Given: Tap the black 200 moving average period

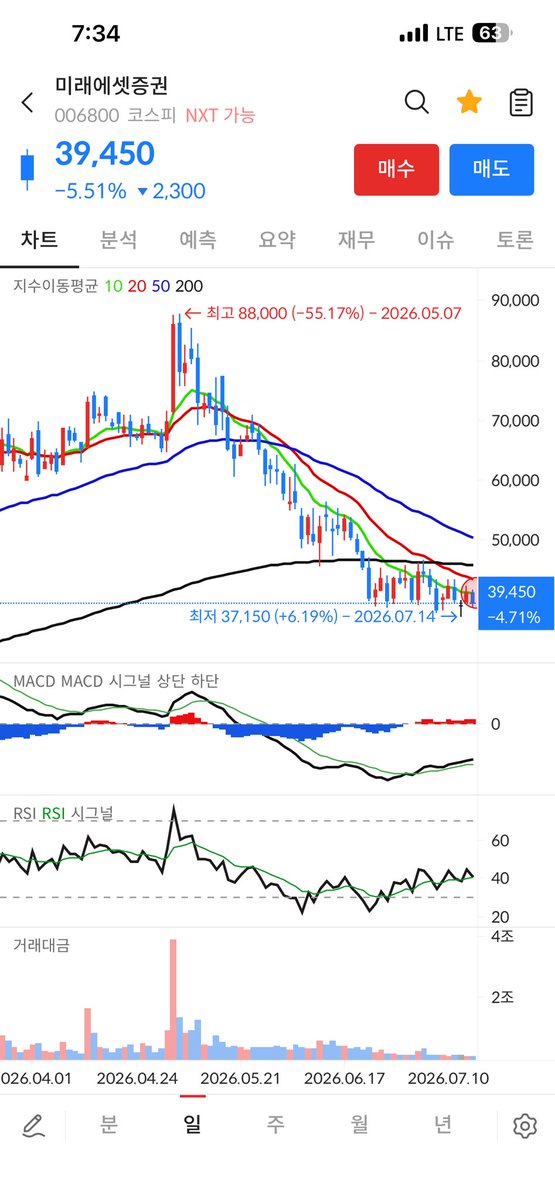Looking at the screenshot, I should point(189,286).
